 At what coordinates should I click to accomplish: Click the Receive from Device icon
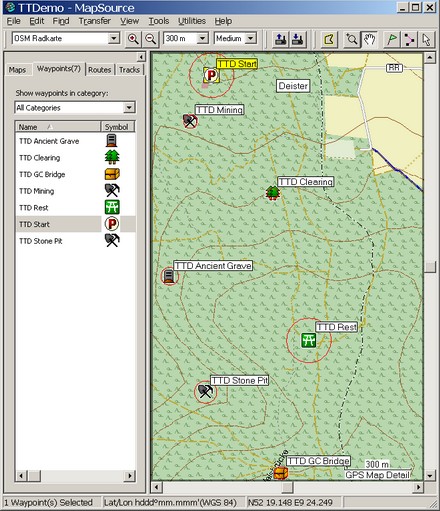(x=297, y=39)
